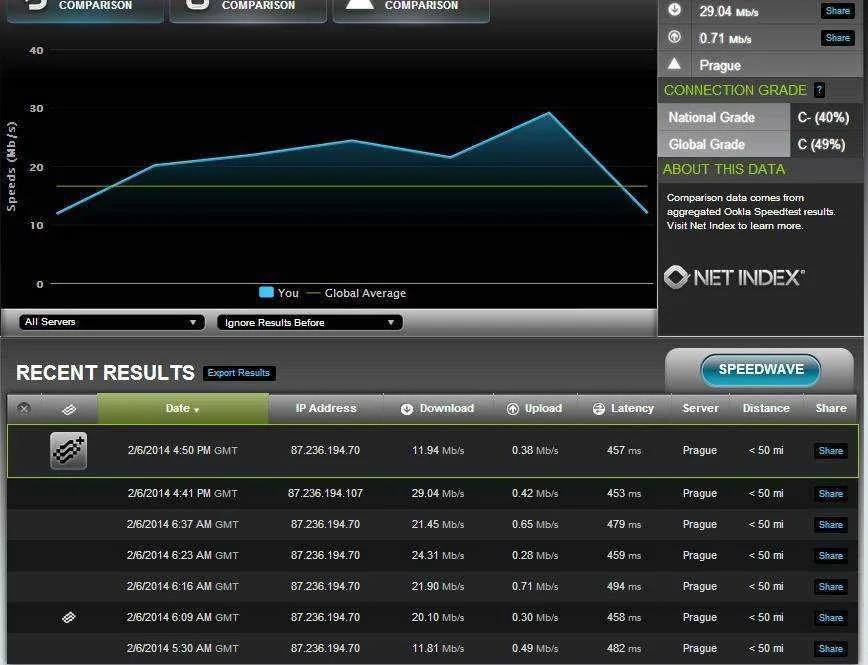Click the latency icon in Latency header
This screenshot has width=868, height=665.
tap(598, 409)
